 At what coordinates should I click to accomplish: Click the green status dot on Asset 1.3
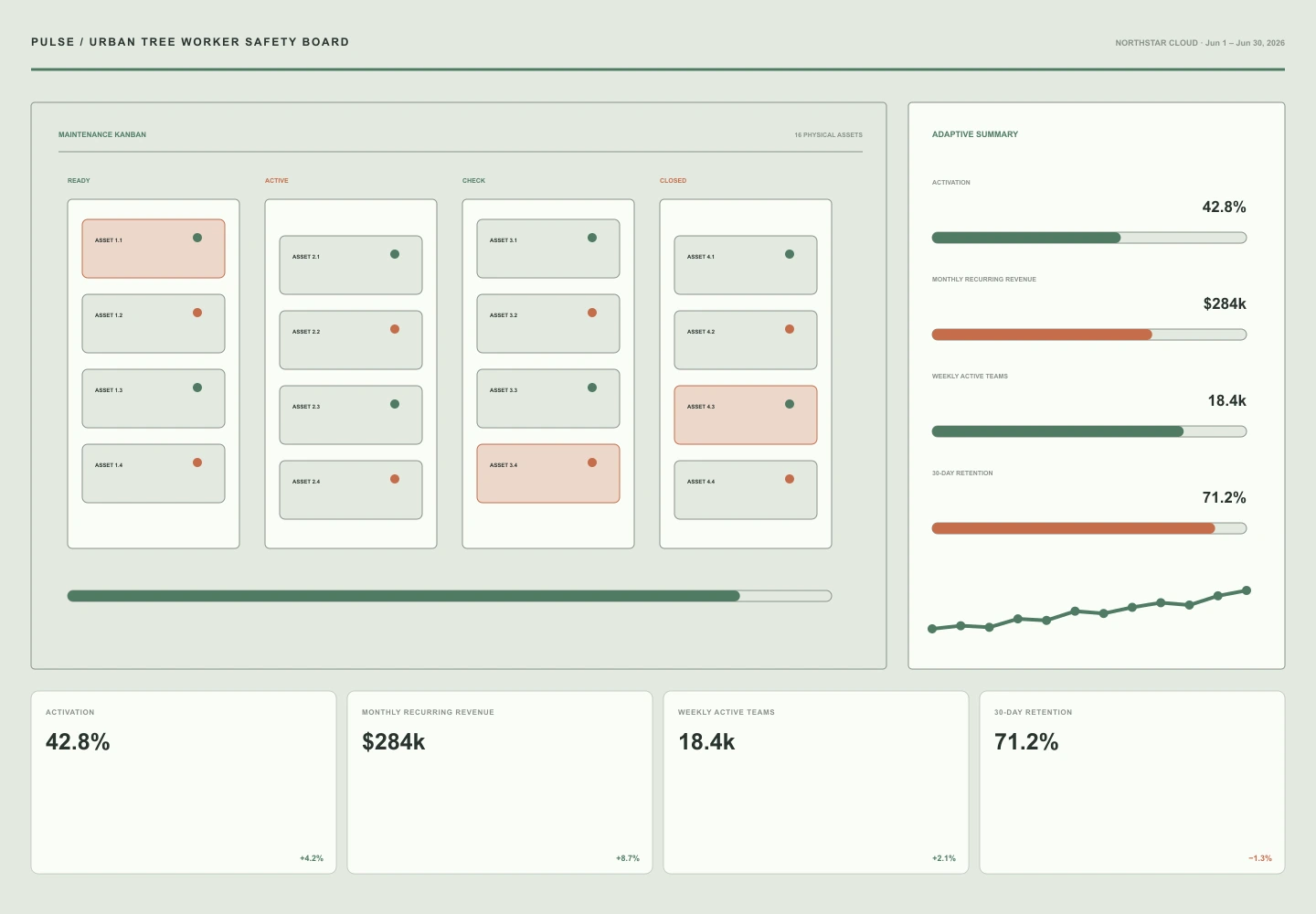click(197, 388)
